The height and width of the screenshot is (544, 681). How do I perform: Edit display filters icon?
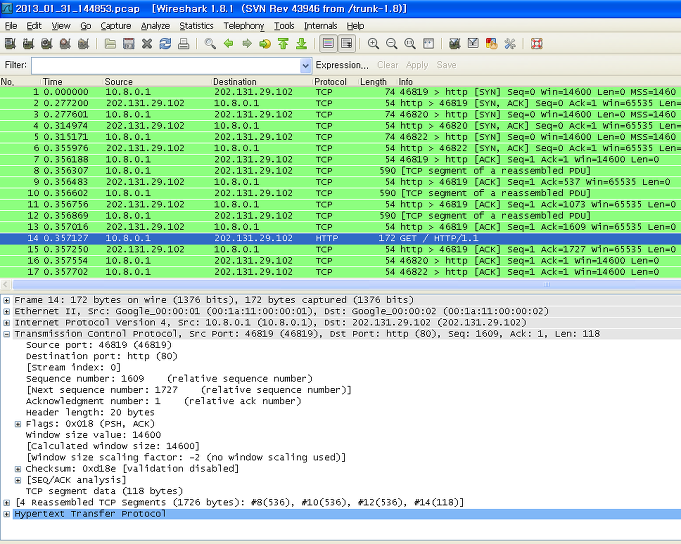[x=473, y=43]
